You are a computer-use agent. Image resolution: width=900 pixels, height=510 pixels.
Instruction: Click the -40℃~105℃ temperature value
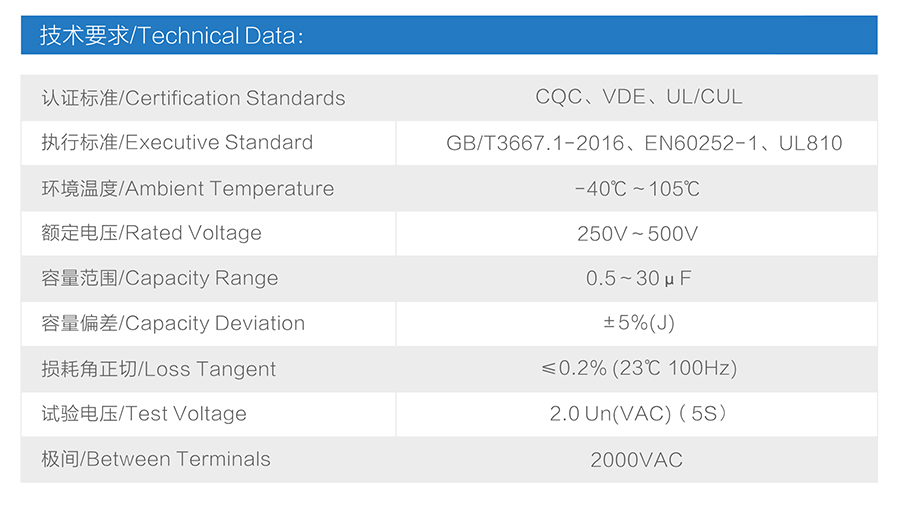[637, 189]
